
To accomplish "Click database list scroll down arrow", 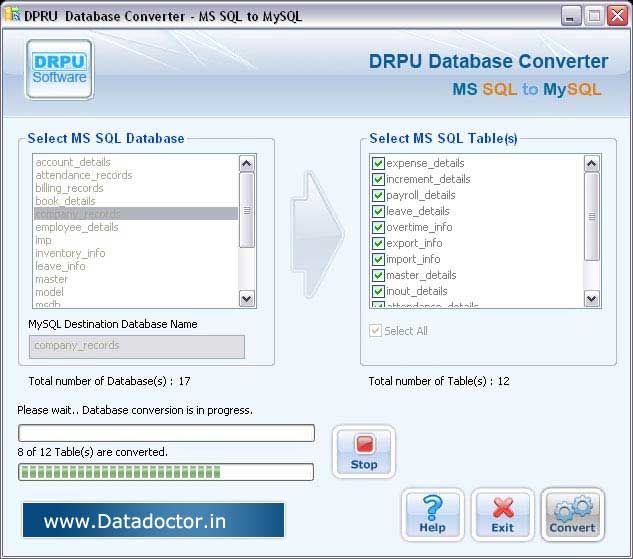I will point(246,299).
